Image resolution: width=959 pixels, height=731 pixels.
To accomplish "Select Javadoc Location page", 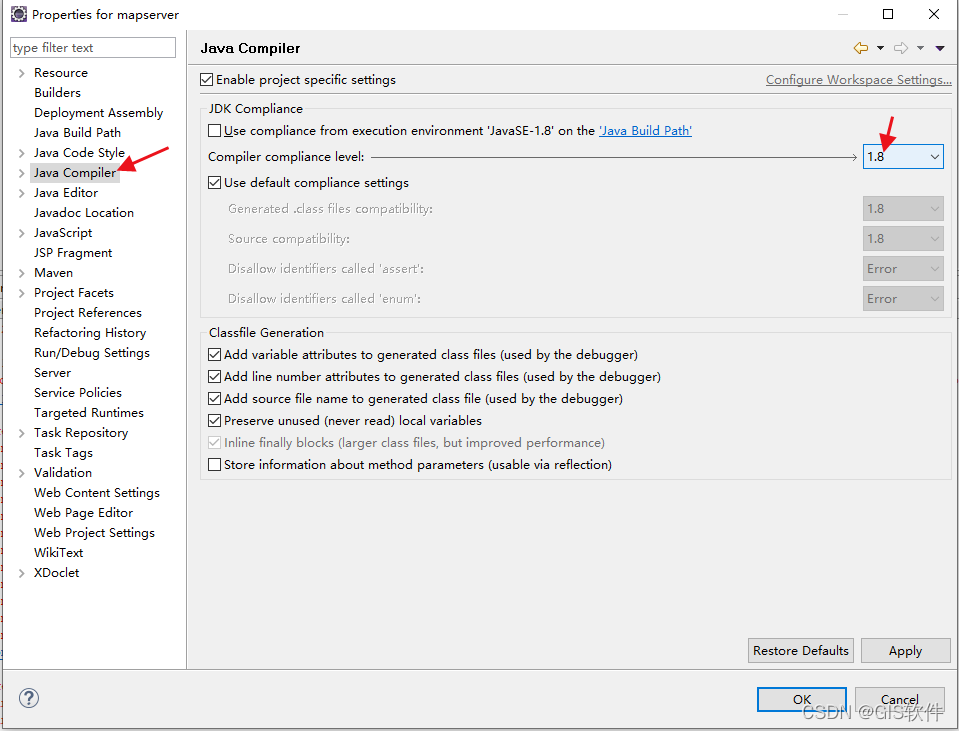I will point(84,213).
